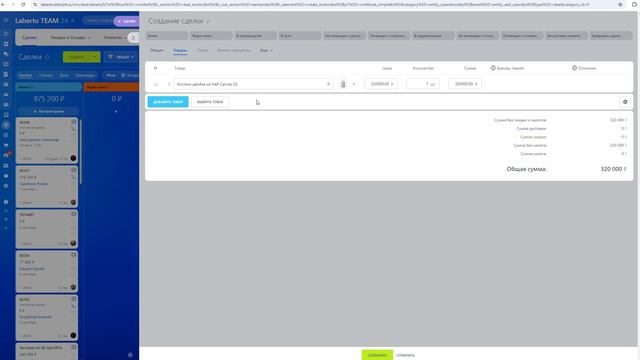Expand the chevron next to the product image

pyautogui.click(x=354, y=84)
